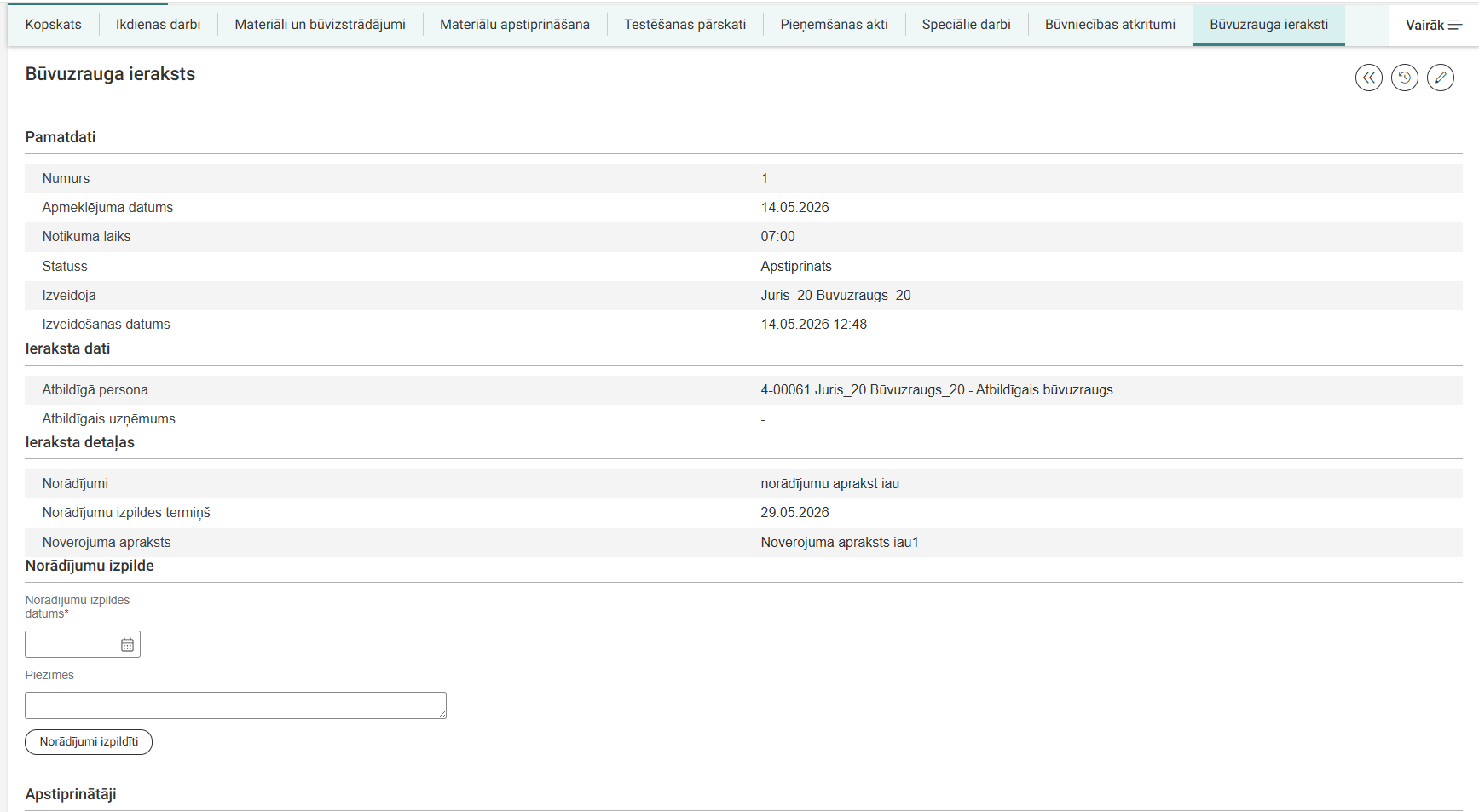Expand the Vairāk menu

(x=1433, y=25)
